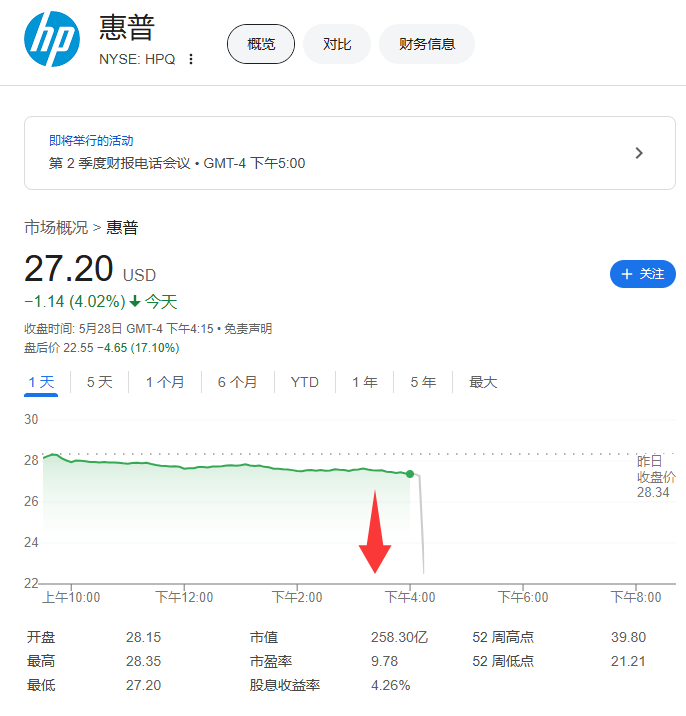This screenshot has width=686, height=716.
Task: Click the 盘后价 22.55 after-hours line
Action: 101,348
